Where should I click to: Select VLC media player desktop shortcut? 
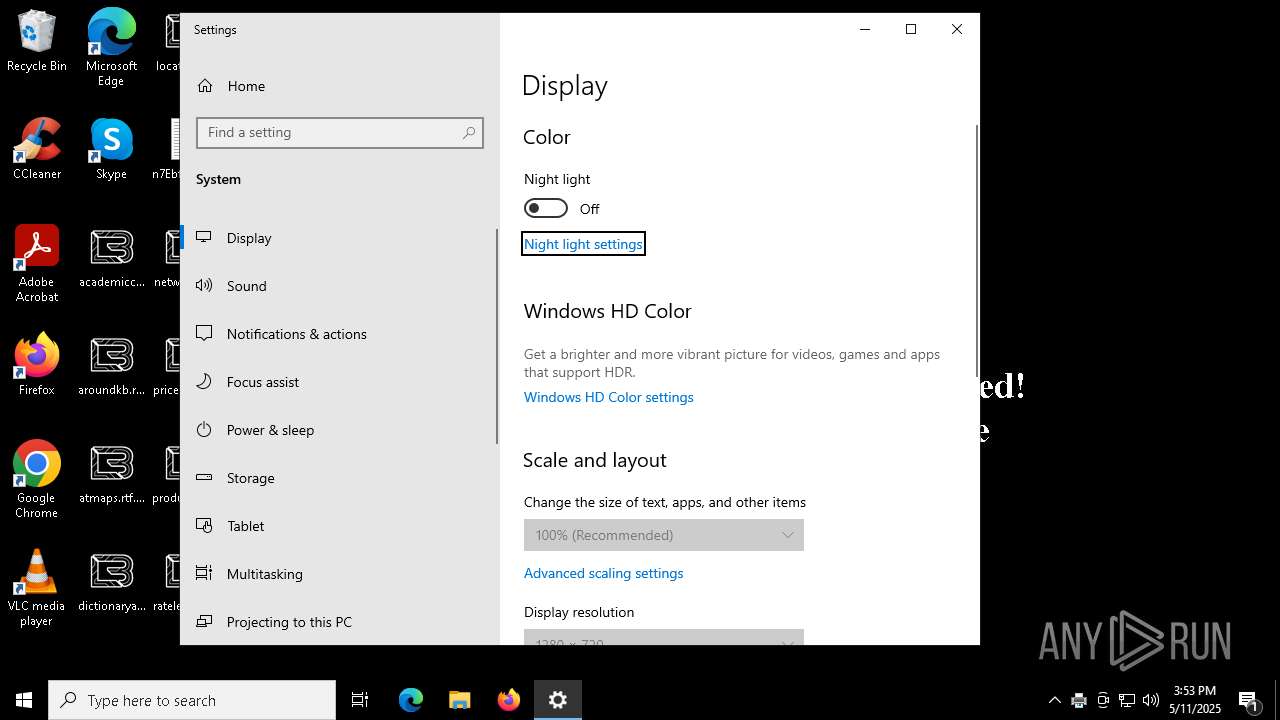(37, 587)
